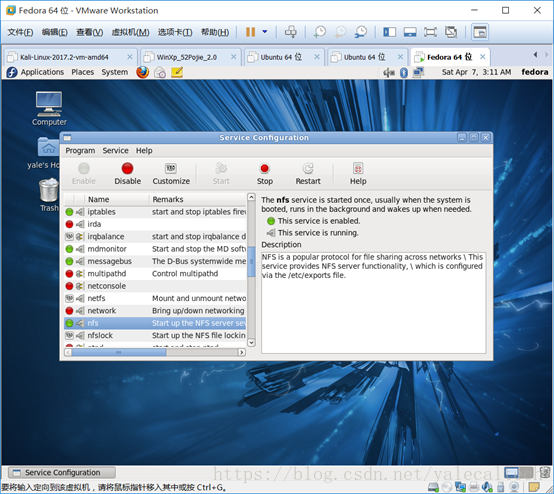This screenshot has width=554, height=494.
Task: Open the 查看(V) menu in VMware
Action: coord(90,33)
